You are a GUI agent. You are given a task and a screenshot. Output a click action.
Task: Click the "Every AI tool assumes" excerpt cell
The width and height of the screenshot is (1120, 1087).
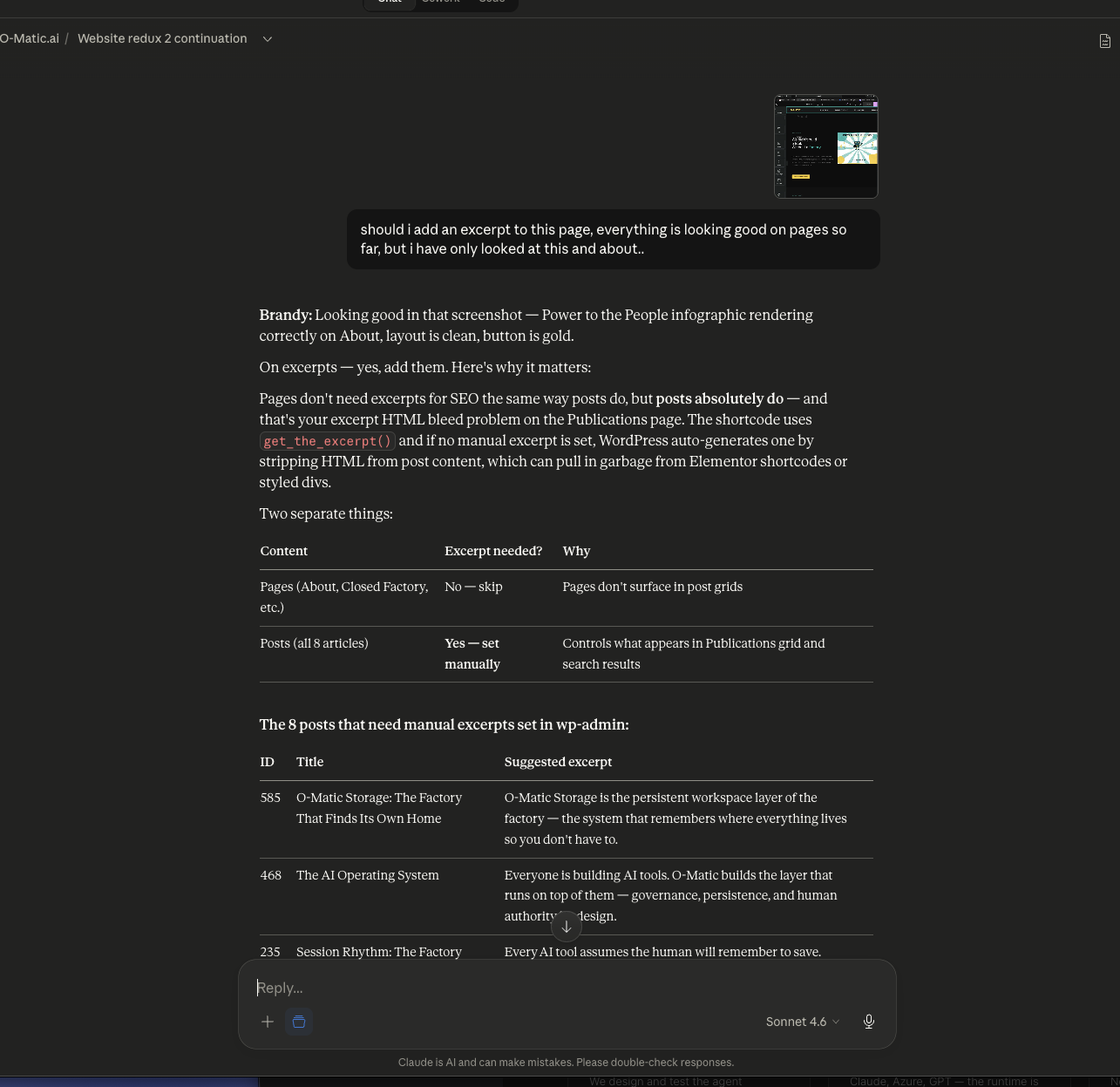point(662,952)
